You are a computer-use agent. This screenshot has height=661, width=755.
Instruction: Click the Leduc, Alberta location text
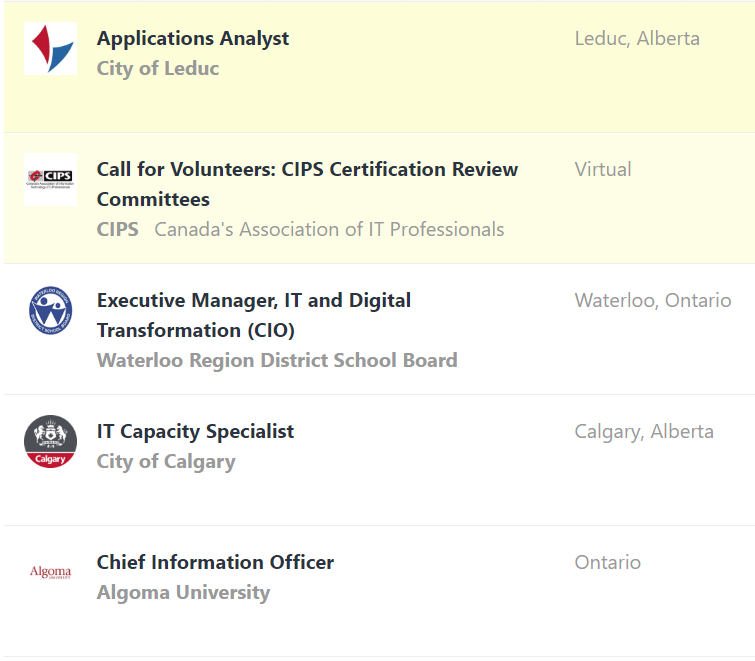click(637, 39)
